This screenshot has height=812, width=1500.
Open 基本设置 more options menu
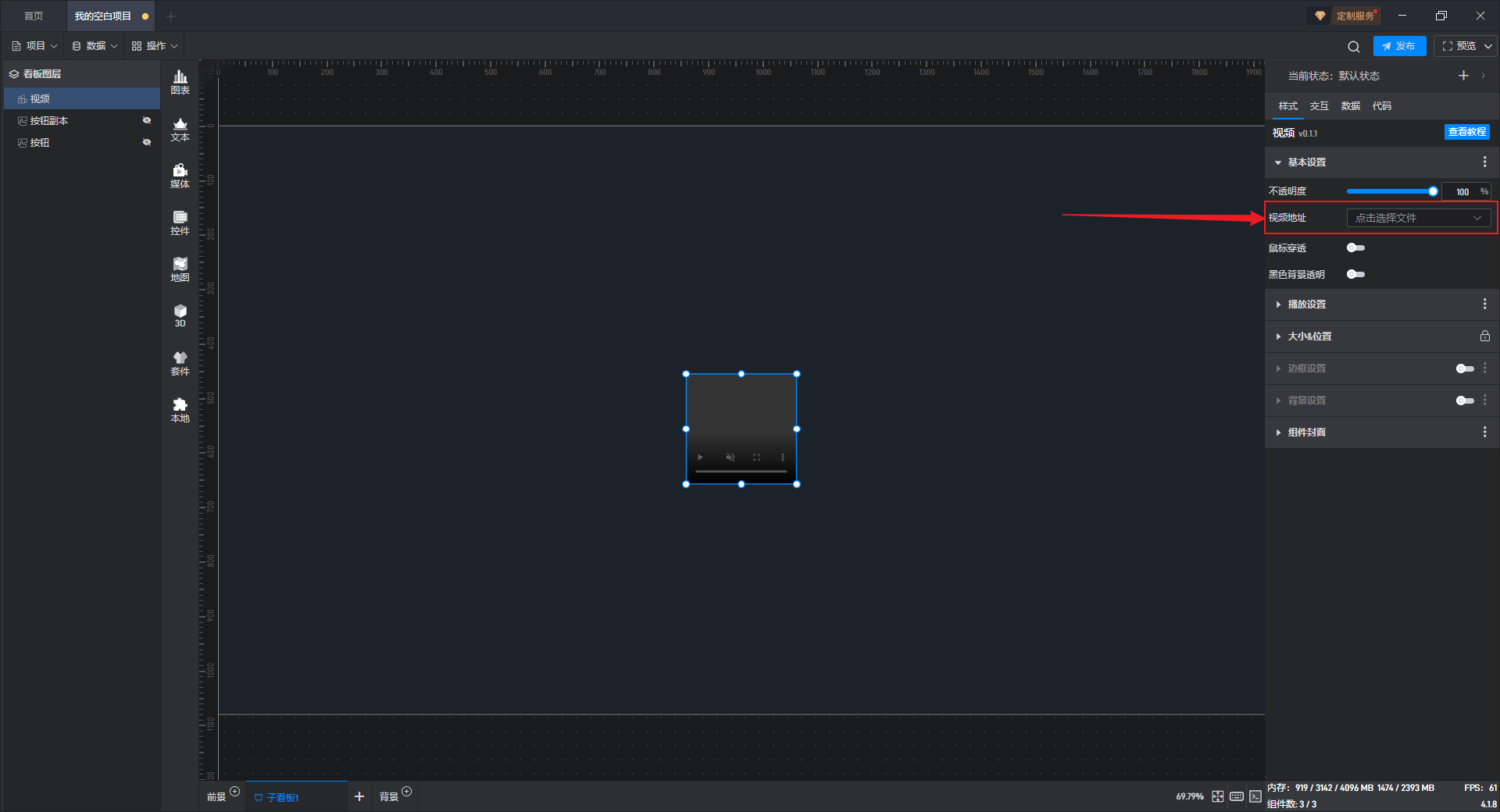click(1484, 162)
